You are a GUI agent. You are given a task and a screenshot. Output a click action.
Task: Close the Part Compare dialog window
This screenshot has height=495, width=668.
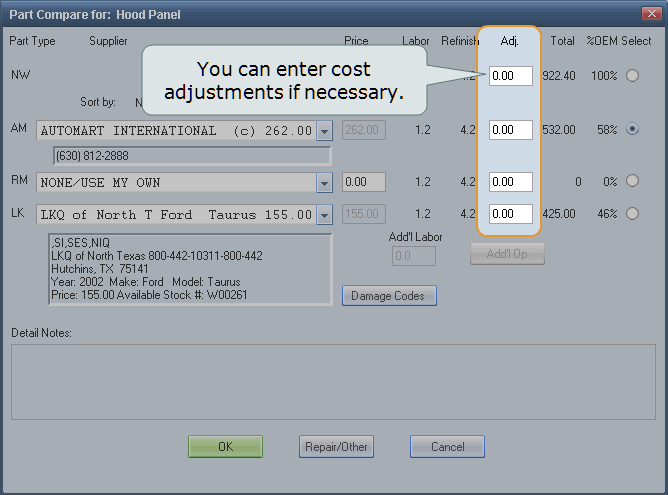pyautogui.click(x=650, y=12)
